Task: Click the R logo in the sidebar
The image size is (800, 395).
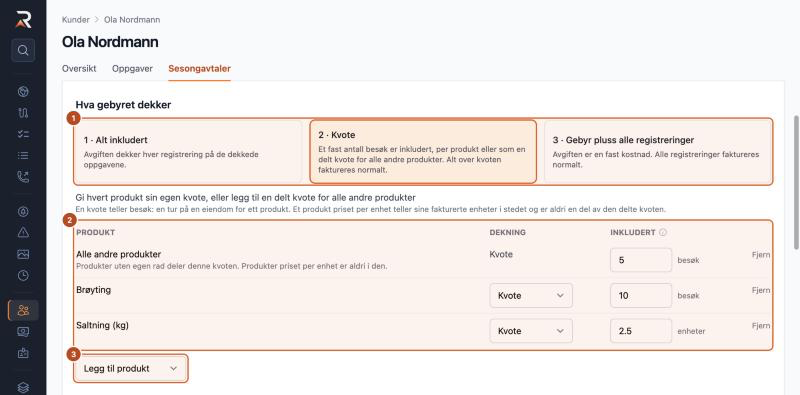Action: coord(23,19)
